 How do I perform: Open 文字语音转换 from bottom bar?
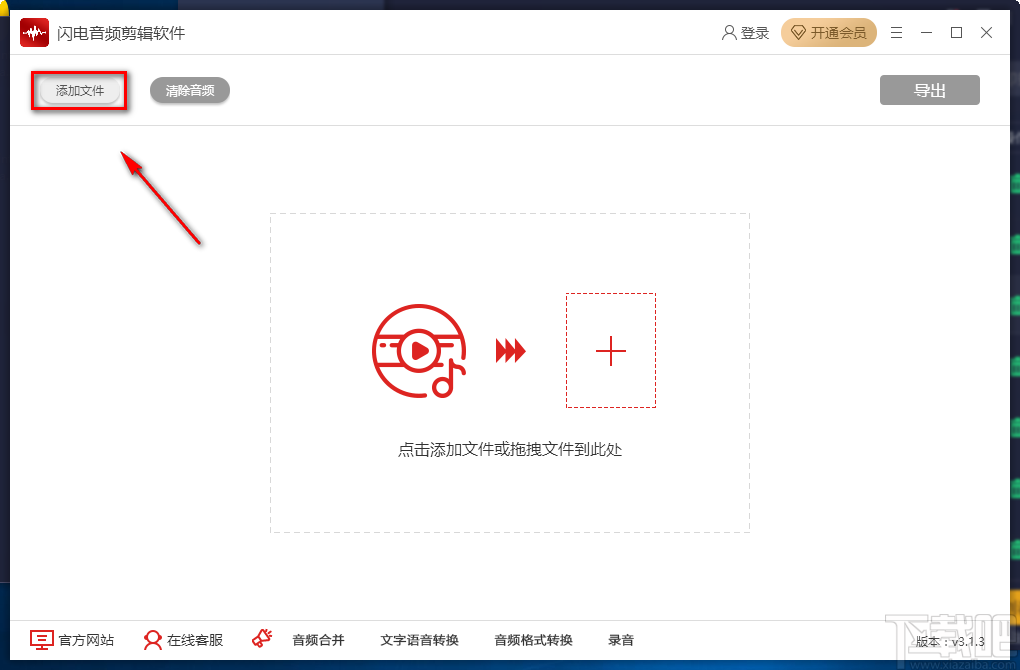pyautogui.click(x=419, y=640)
